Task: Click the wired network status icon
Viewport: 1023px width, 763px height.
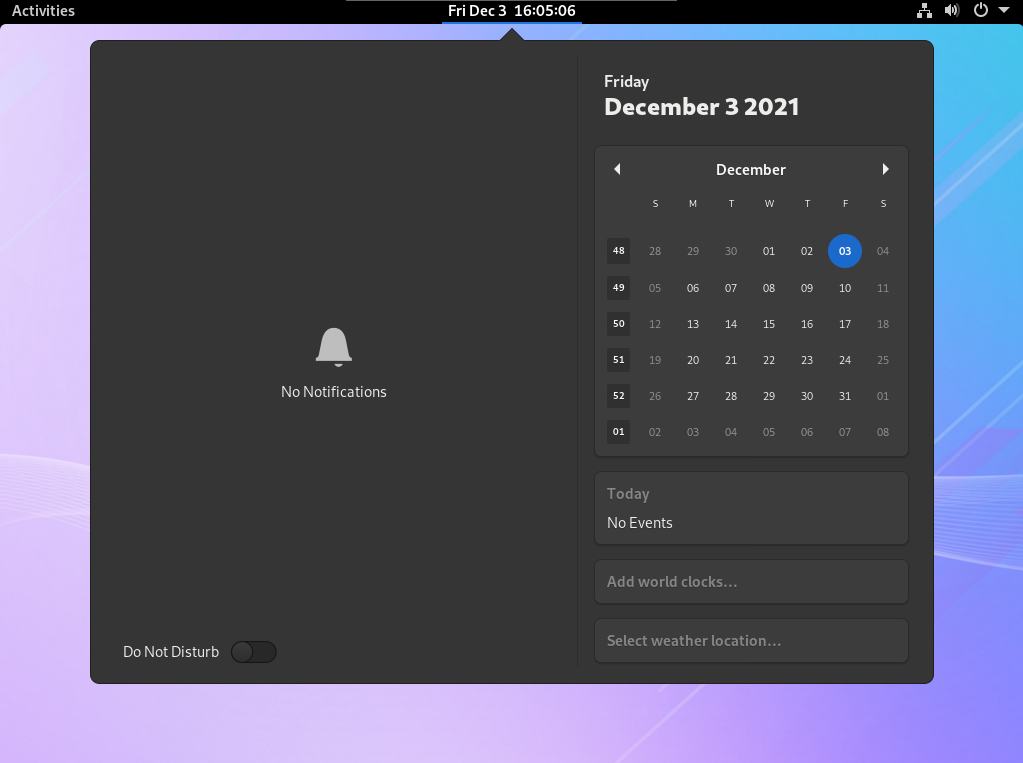Action: click(924, 11)
